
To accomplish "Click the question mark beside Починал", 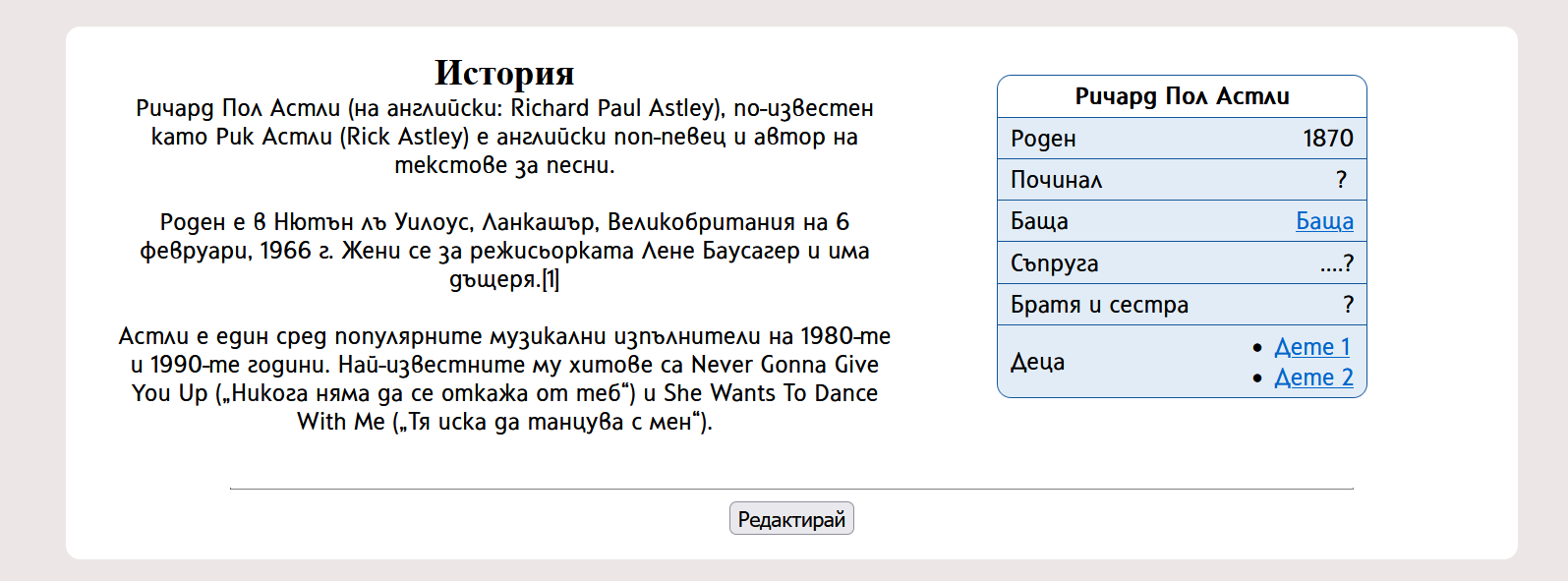I will [x=1341, y=180].
